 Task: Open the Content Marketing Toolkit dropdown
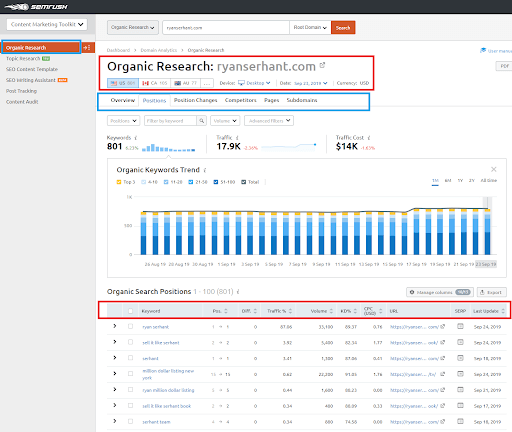[47, 24]
